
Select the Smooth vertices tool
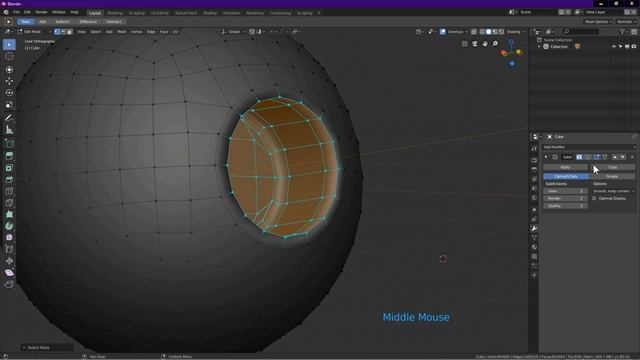coord(9,238)
